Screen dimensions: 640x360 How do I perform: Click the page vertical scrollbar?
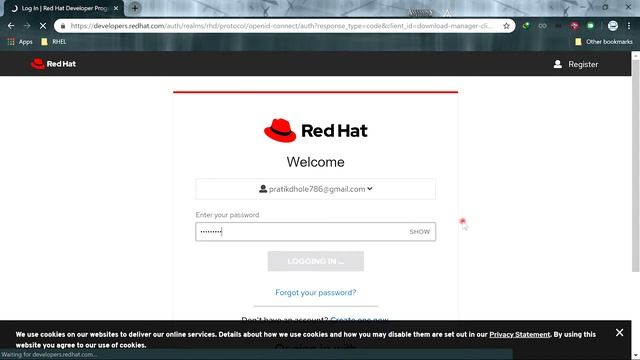pyautogui.click(x=636, y=165)
